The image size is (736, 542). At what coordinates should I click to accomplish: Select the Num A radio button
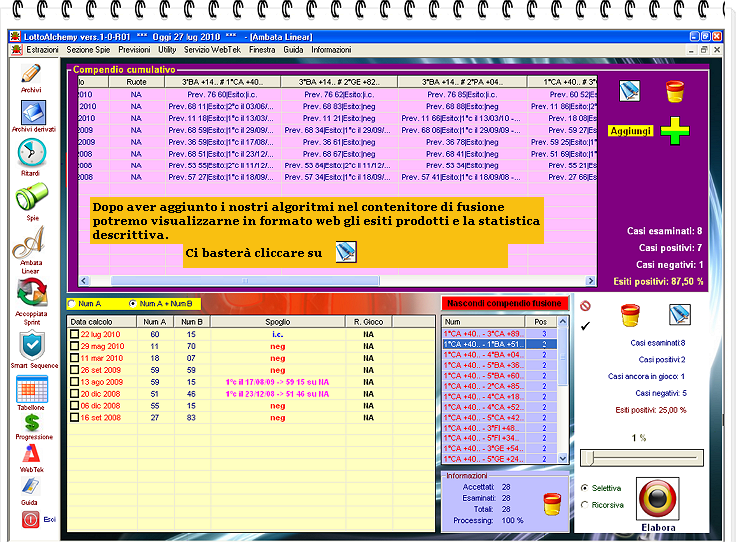point(72,304)
